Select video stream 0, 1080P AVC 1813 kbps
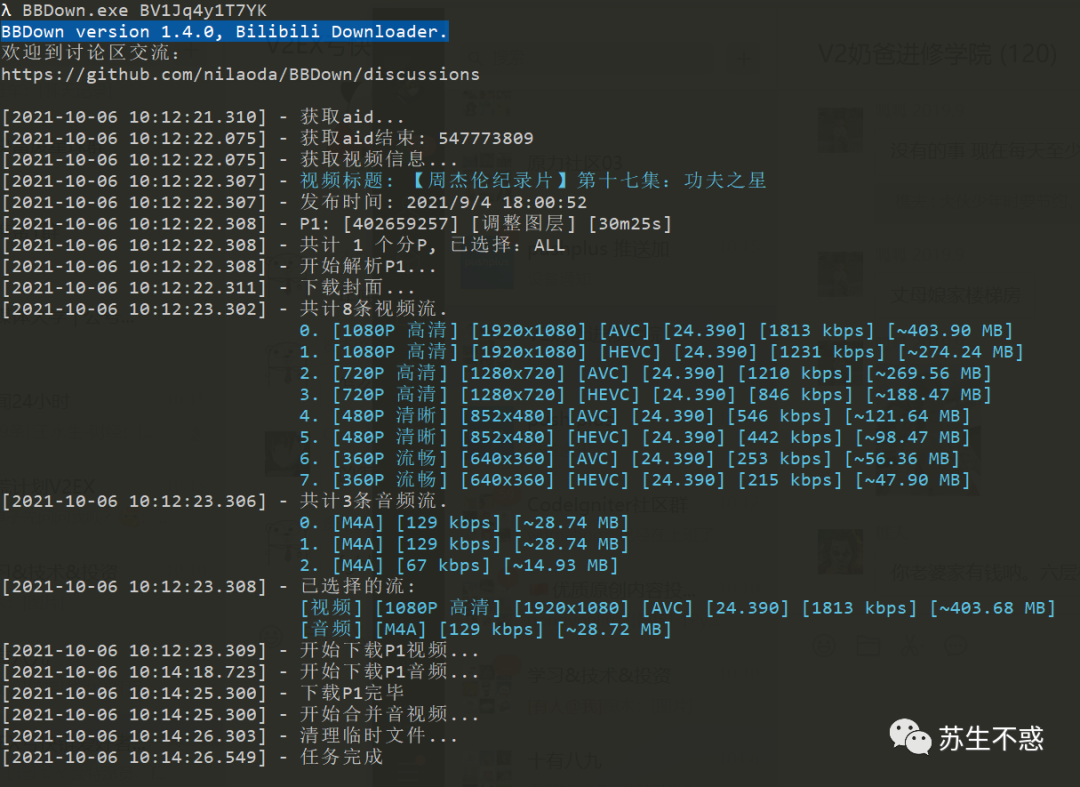 656,330
